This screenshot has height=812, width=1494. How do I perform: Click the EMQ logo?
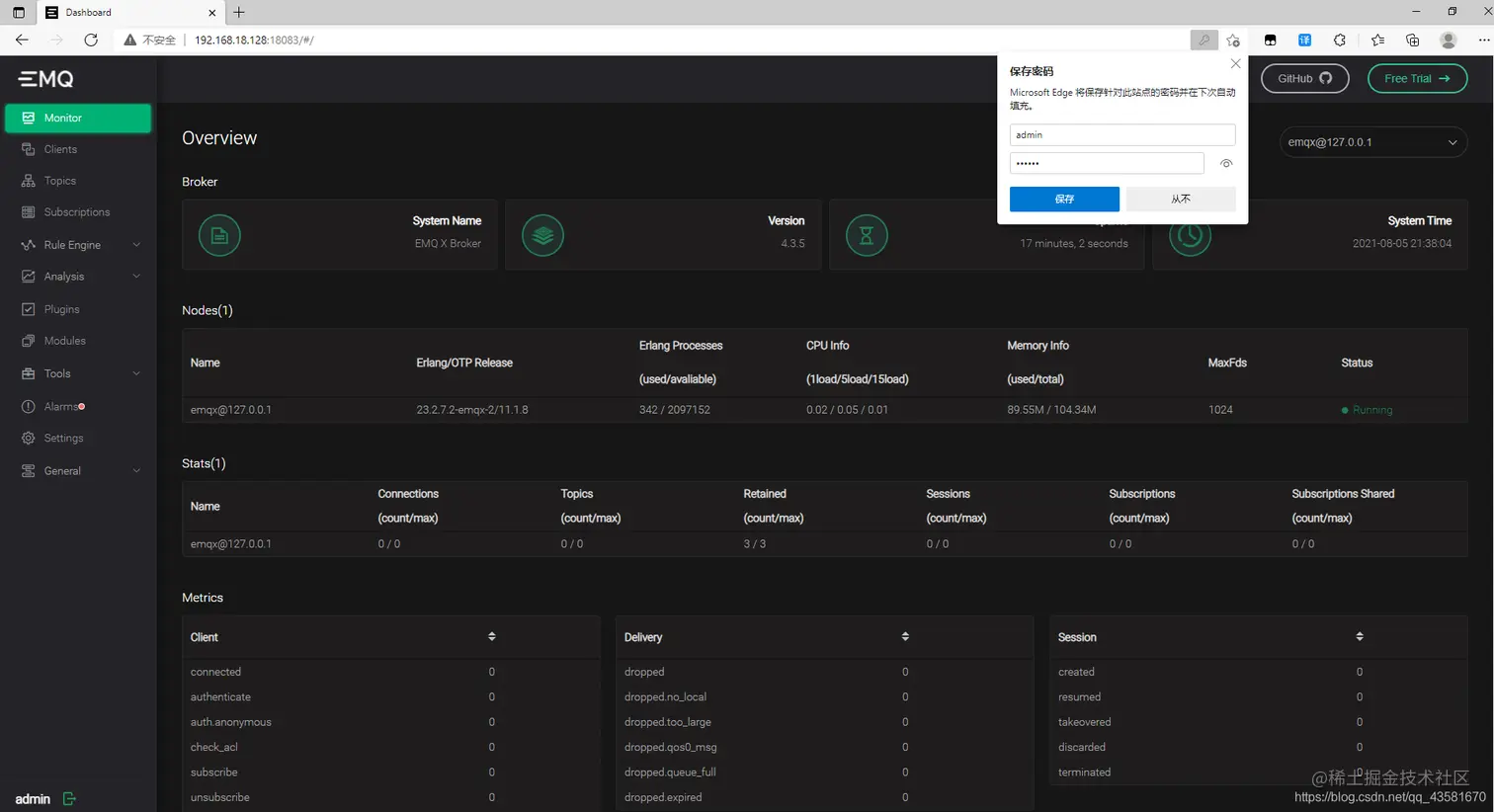[x=46, y=79]
